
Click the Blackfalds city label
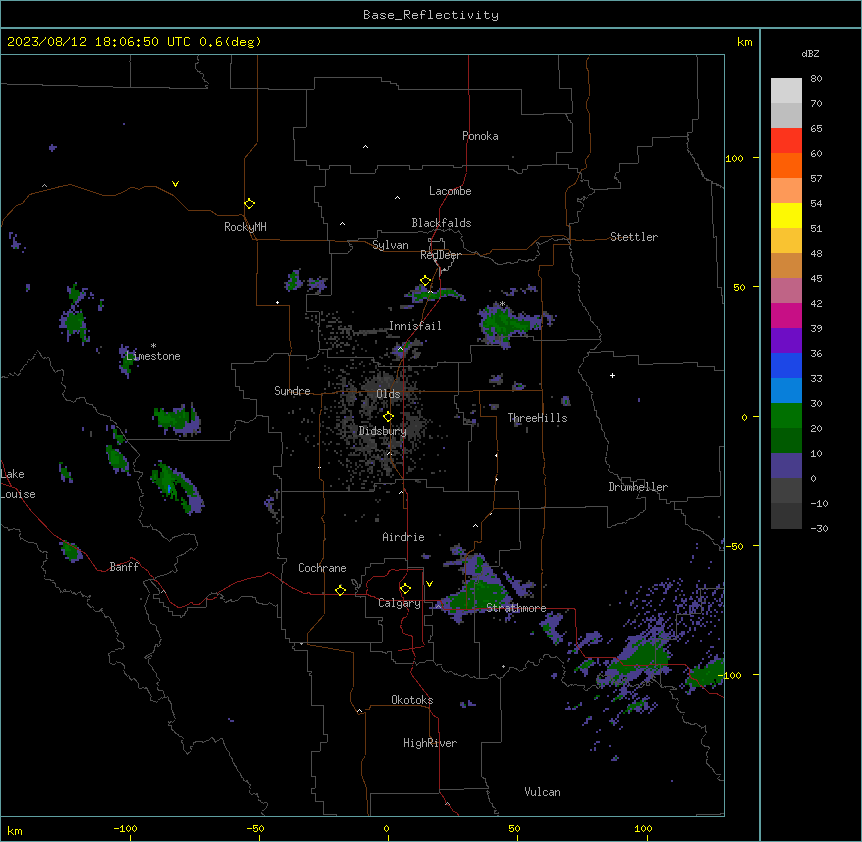[441, 223]
